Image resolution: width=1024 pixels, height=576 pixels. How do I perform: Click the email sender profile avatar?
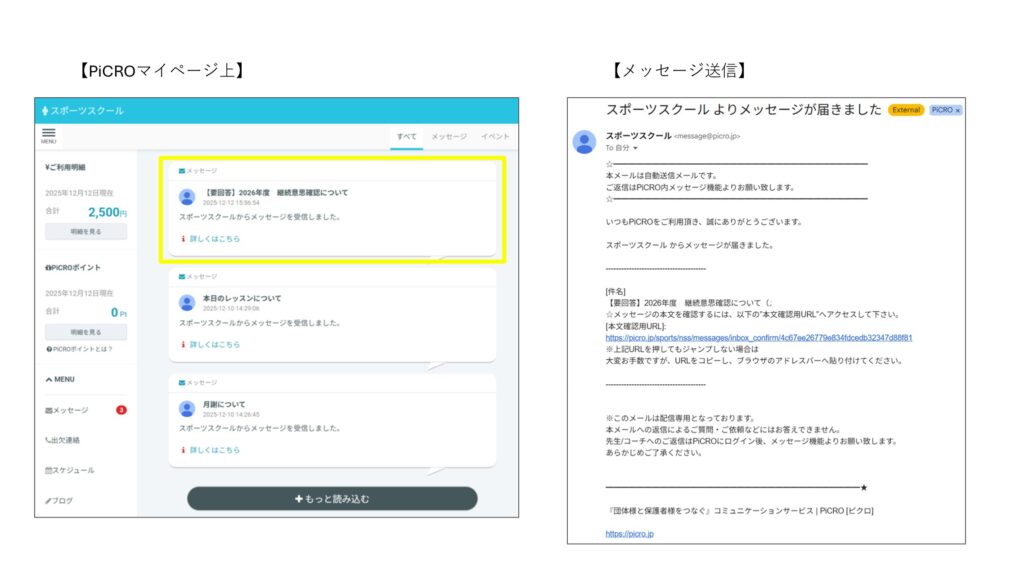584,141
